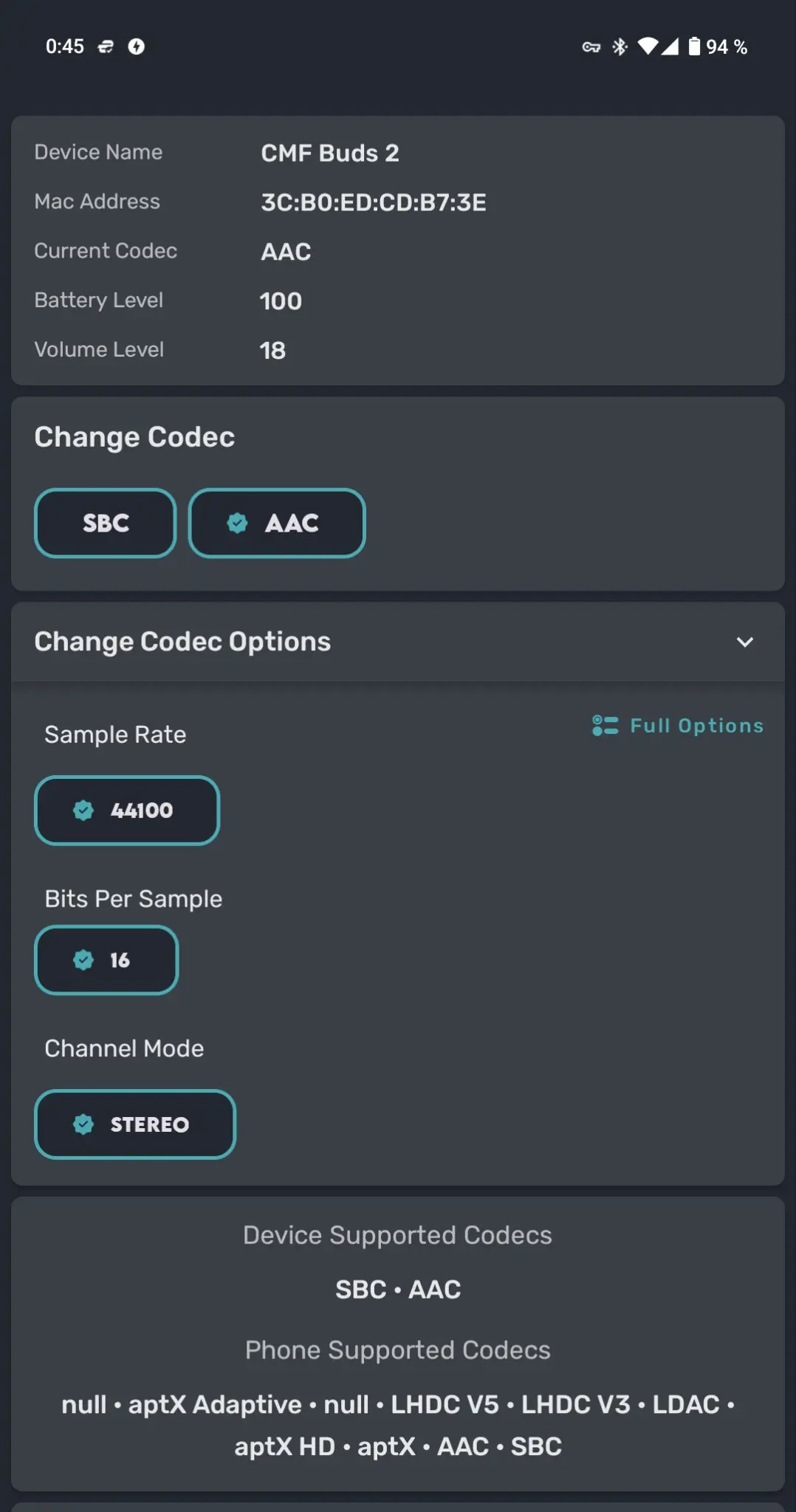
Task: Tap the Wi-Fi signal status icon
Action: pos(648,47)
